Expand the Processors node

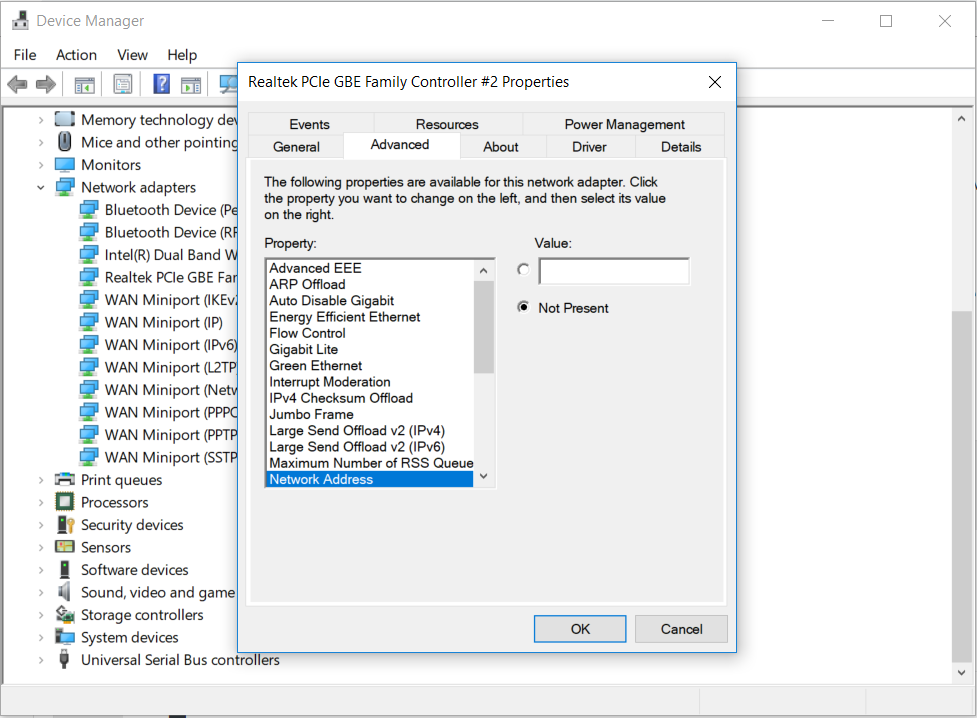pos(41,502)
